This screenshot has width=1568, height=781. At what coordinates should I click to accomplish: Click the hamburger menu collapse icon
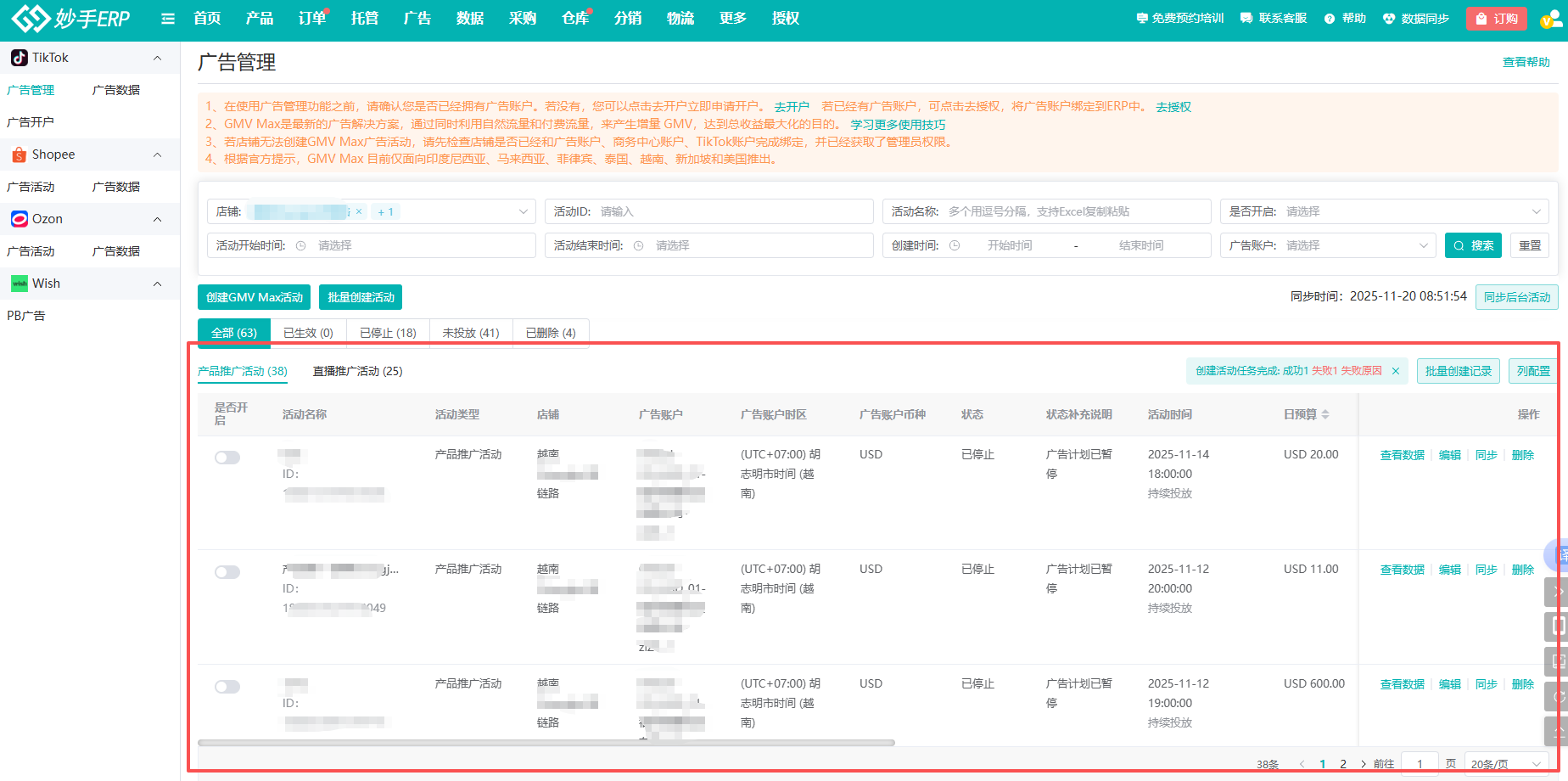(168, 19)
